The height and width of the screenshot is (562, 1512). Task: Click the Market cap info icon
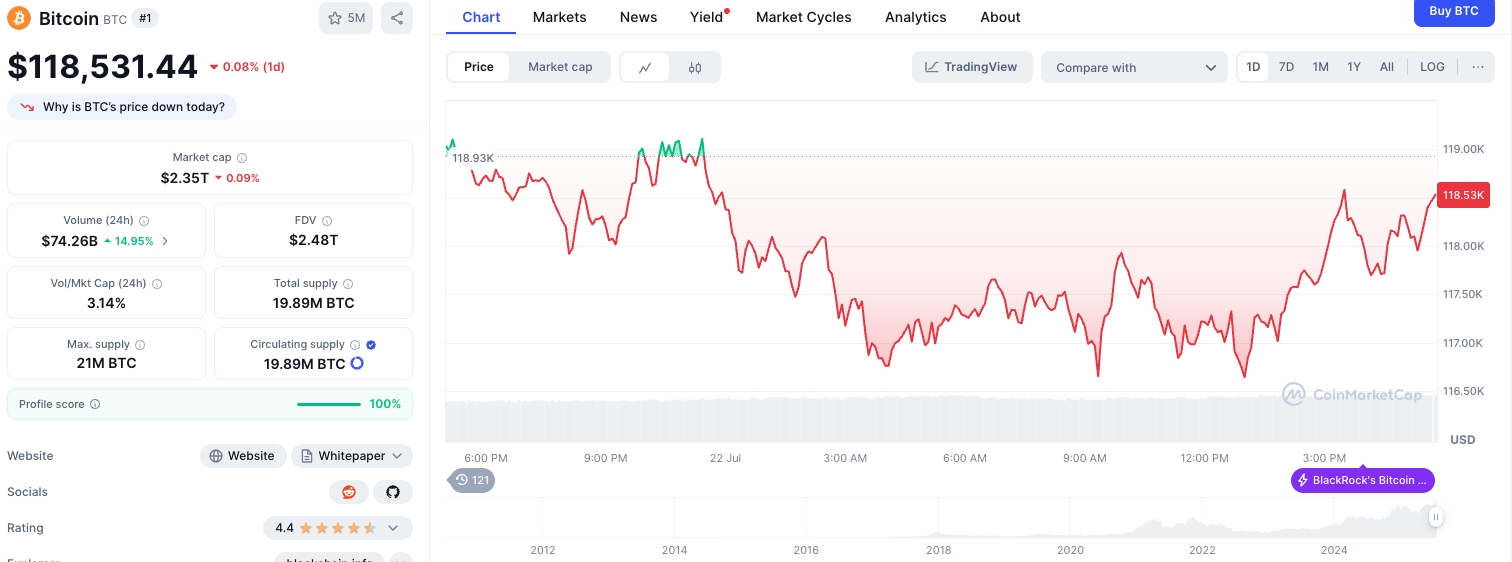pyautogui.click(x=242, y=158)
